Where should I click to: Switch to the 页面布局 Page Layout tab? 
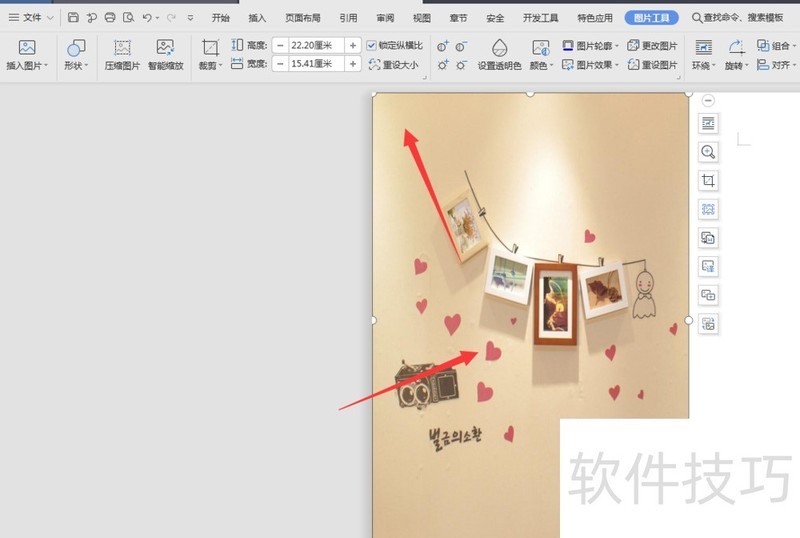[x=303, y=18]
